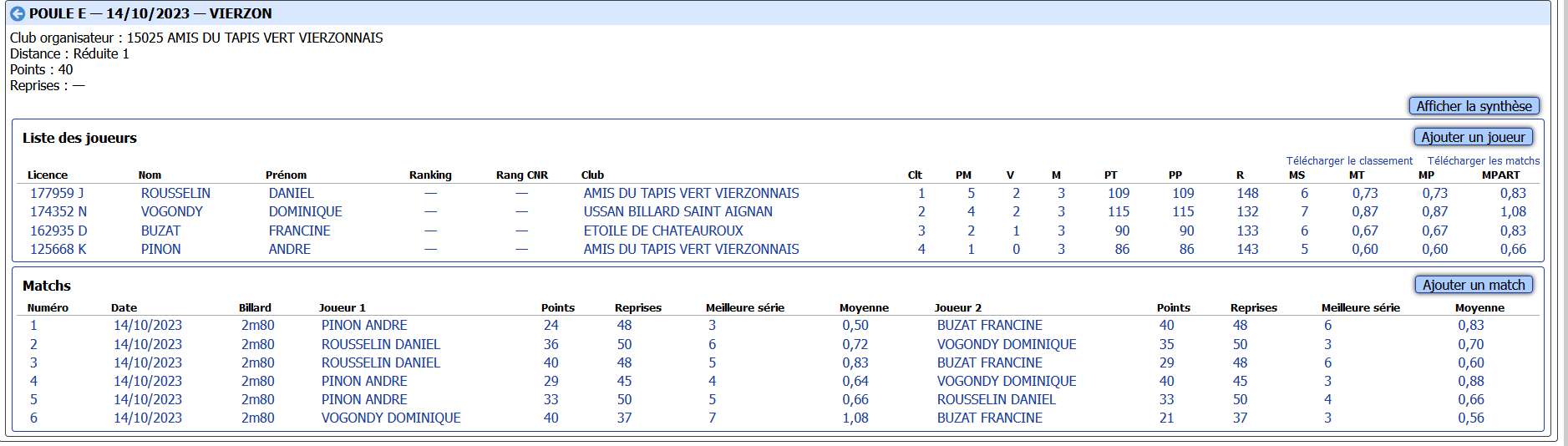Screen dimensions: 1568x446
Task: Click match number 4 in the Matchs table
Action: coord(33,381)
